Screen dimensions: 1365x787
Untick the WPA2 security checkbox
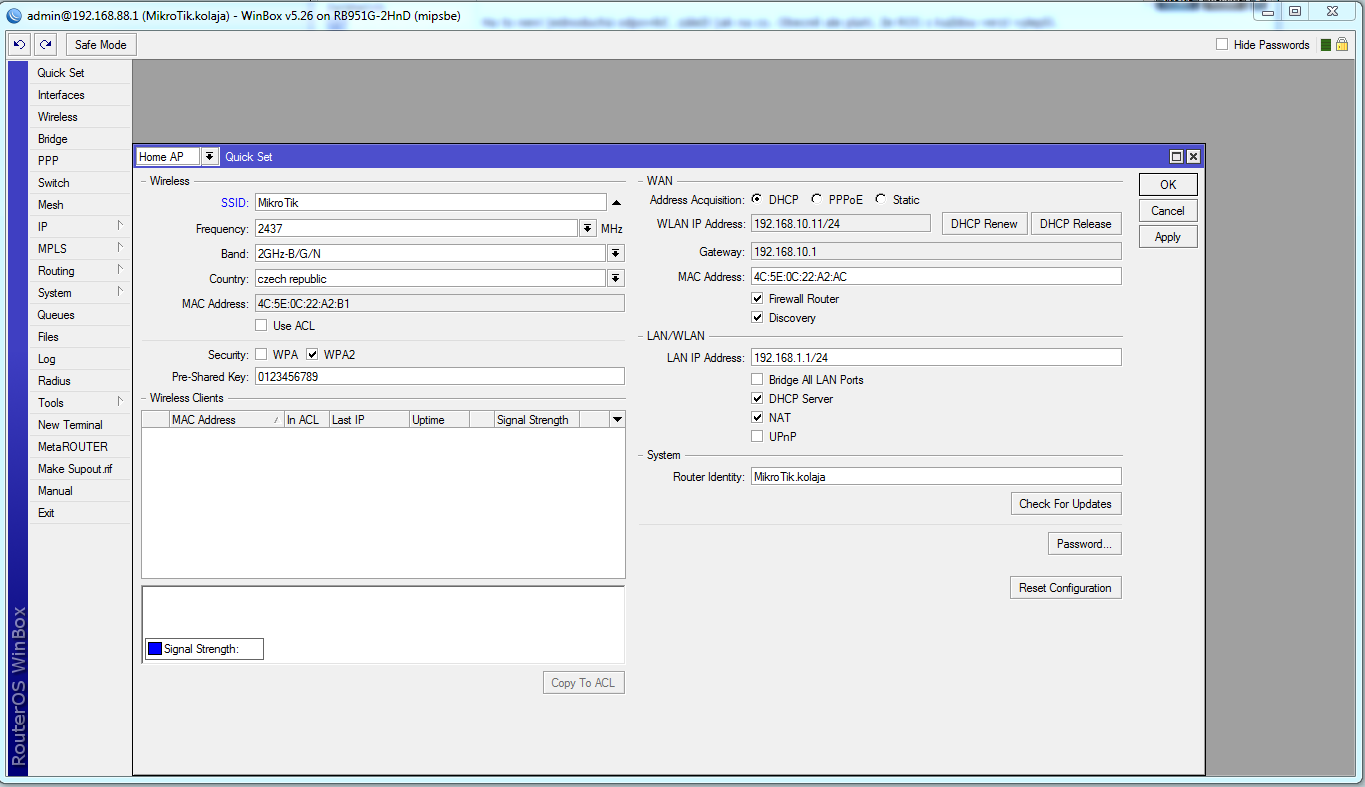pos(312,354)
